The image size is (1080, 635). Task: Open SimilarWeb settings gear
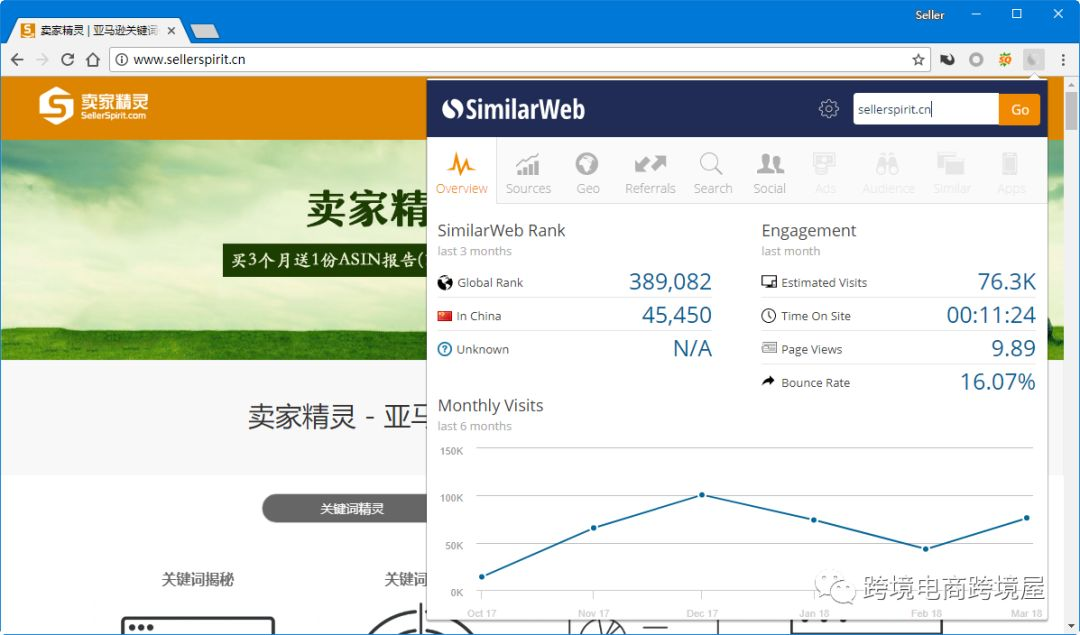pos(829,109)
